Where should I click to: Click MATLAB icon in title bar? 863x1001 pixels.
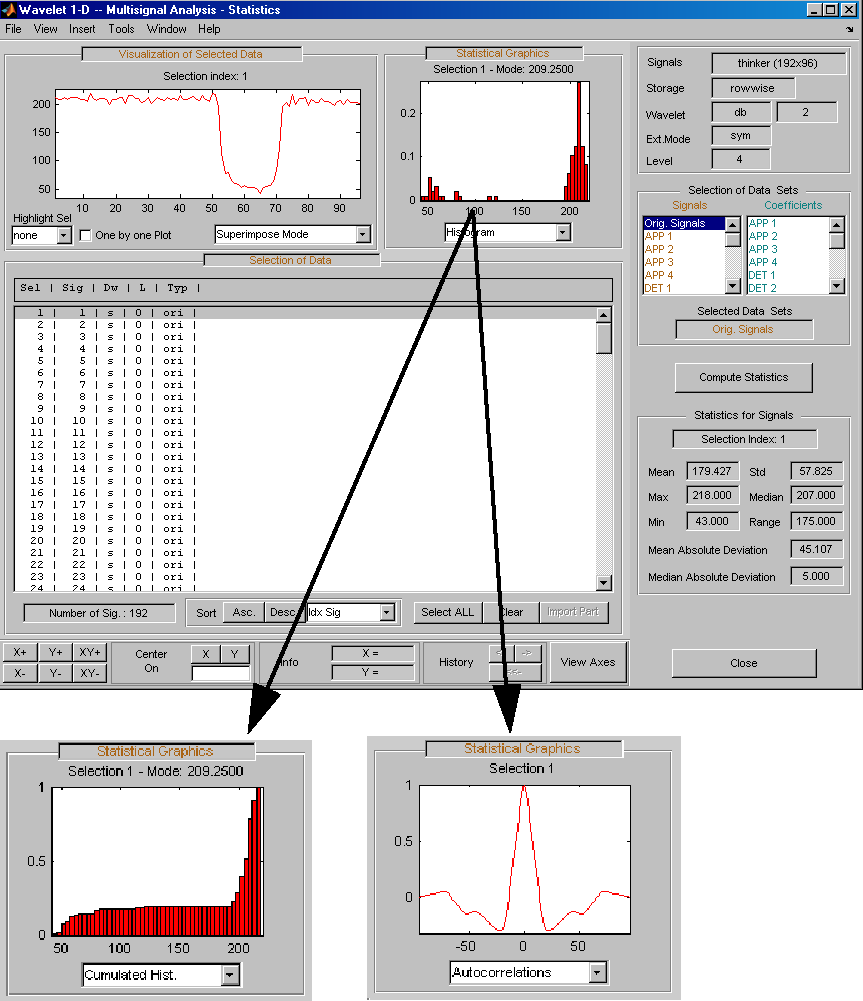tap(8, 10)
